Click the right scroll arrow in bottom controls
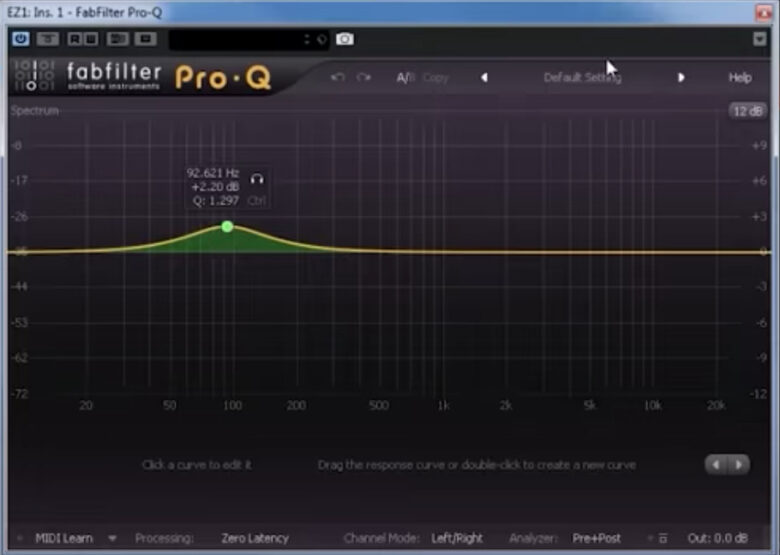780x555 pixels. [738, 464]
